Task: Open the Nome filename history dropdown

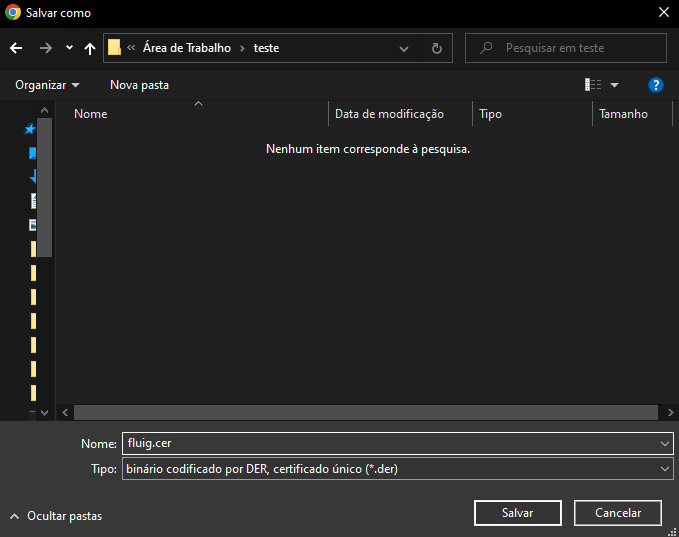Action: pyautogui.click(x=665, y=443)
